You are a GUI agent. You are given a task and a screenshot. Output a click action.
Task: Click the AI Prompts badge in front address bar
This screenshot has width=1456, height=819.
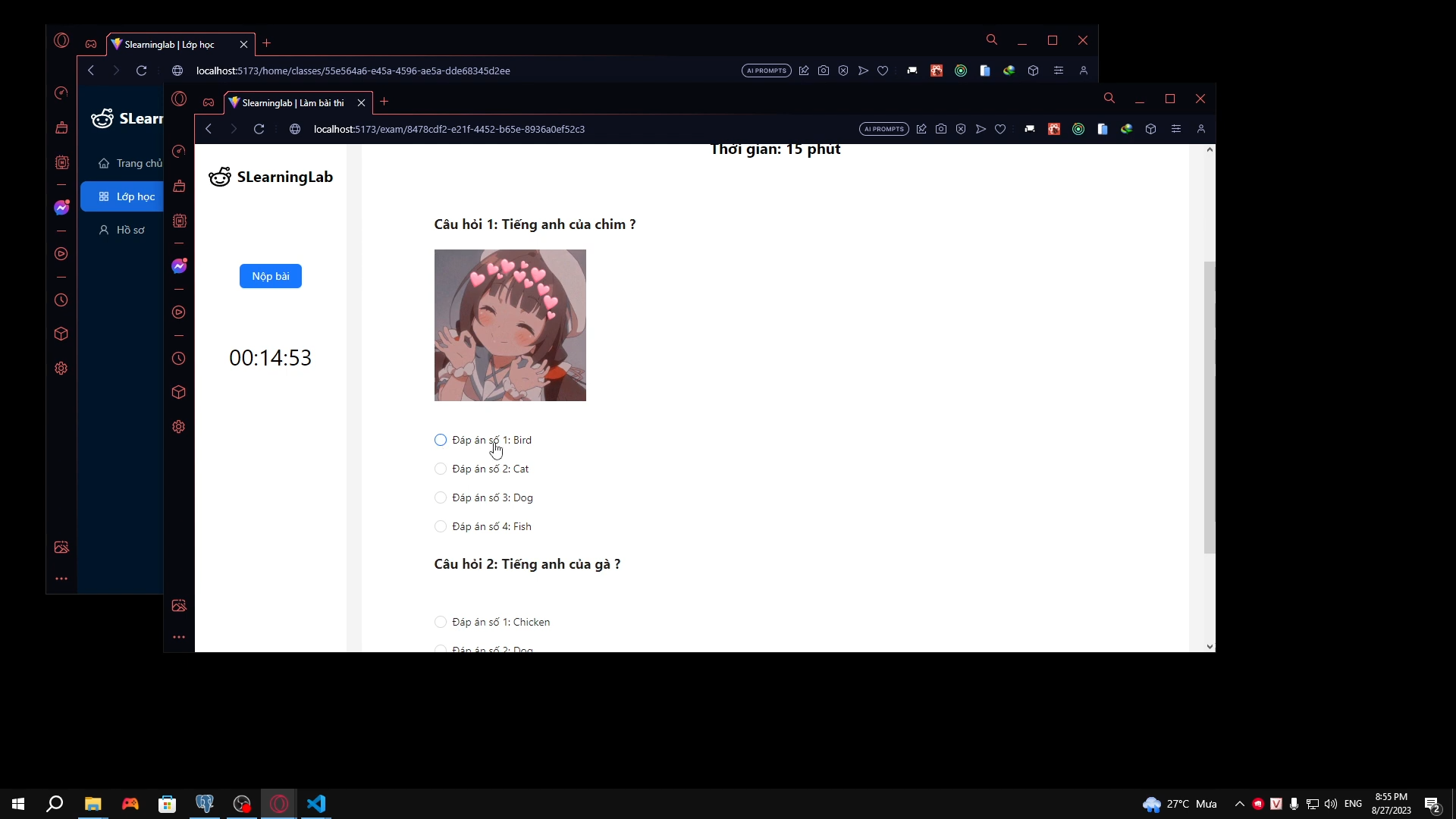(883, 129)
